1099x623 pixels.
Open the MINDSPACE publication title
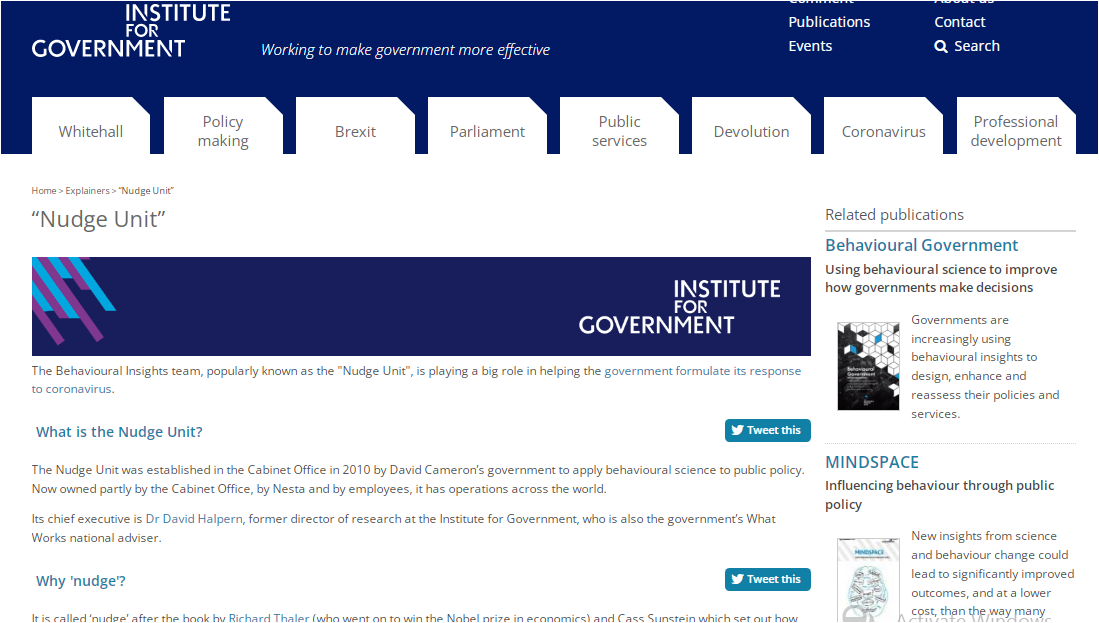tap(872, 463)
